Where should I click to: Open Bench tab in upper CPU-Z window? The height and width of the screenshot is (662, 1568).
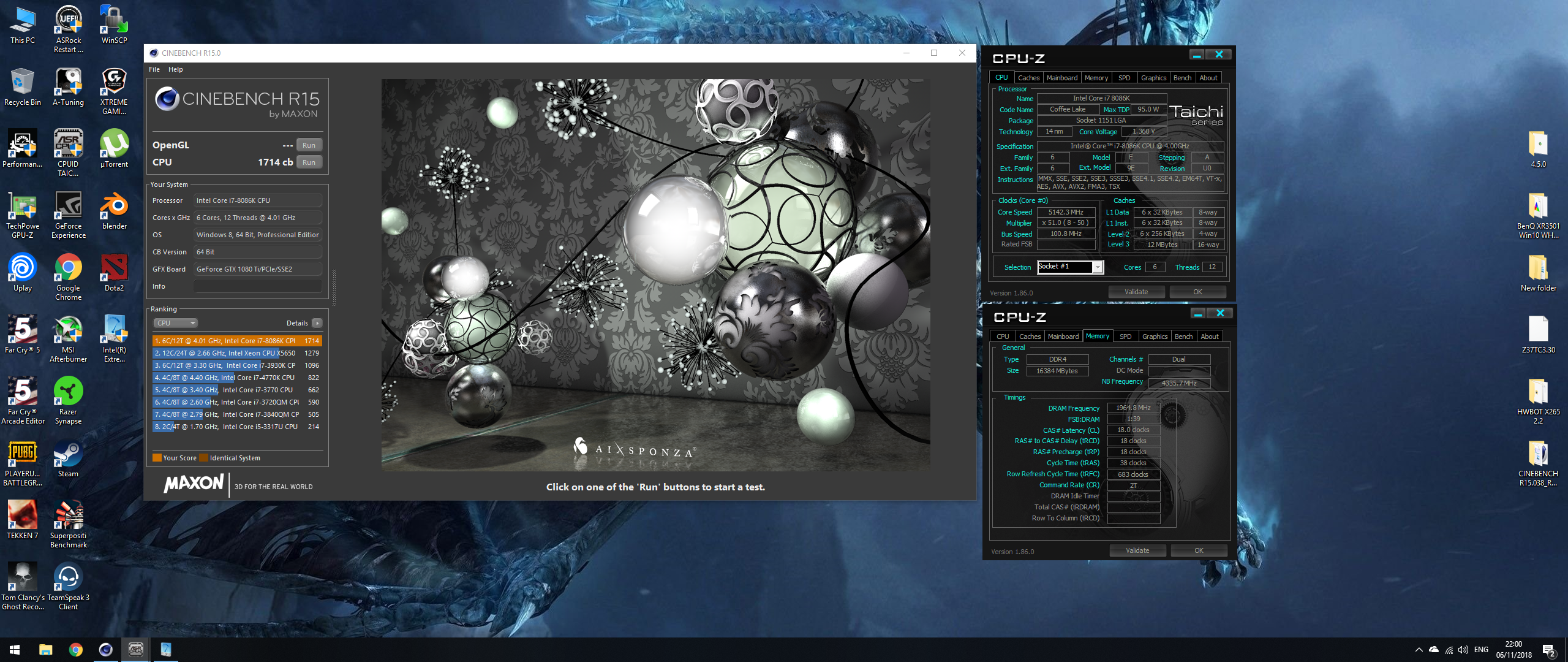(1182, 78)
